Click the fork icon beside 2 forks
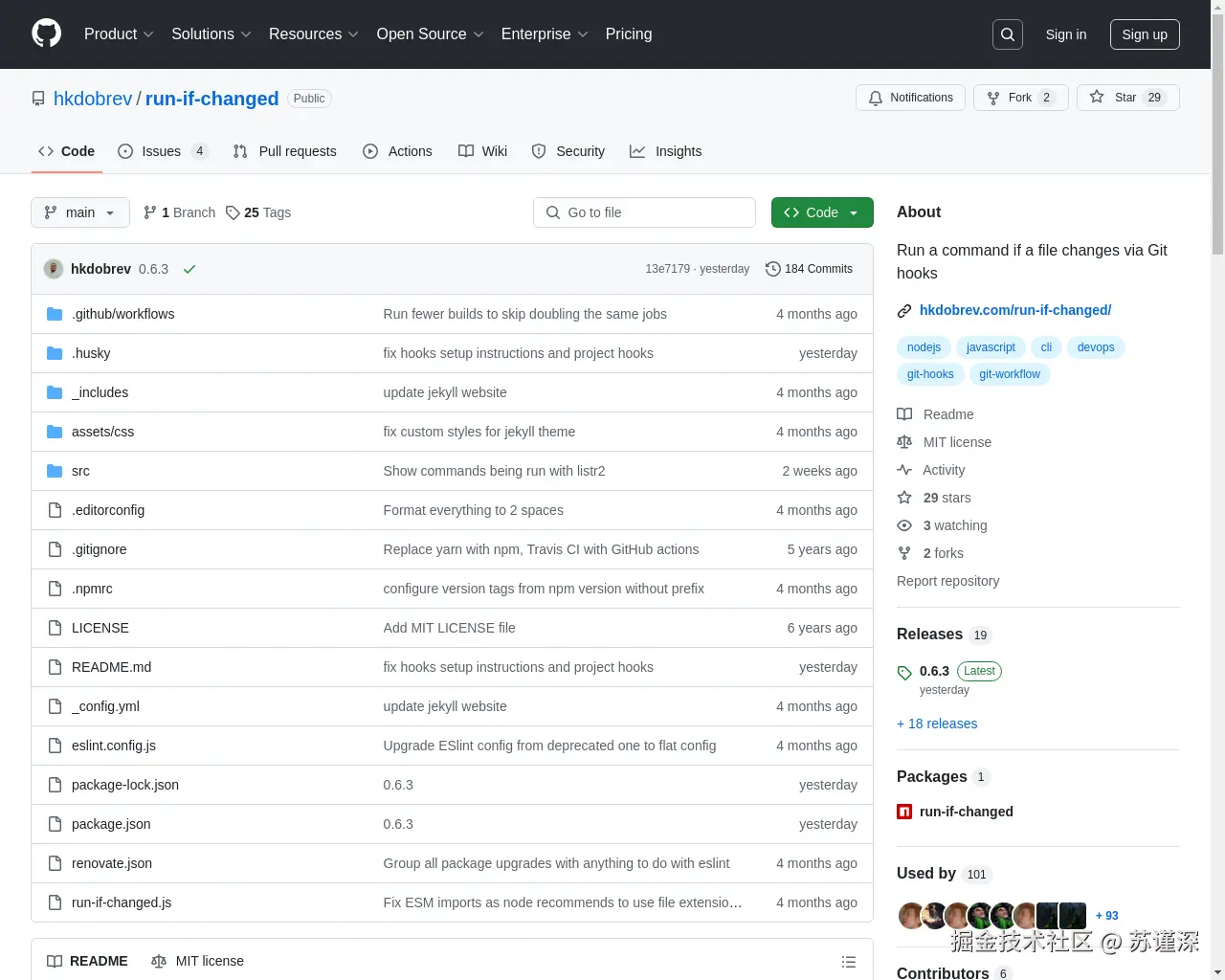 coord(904,553)
